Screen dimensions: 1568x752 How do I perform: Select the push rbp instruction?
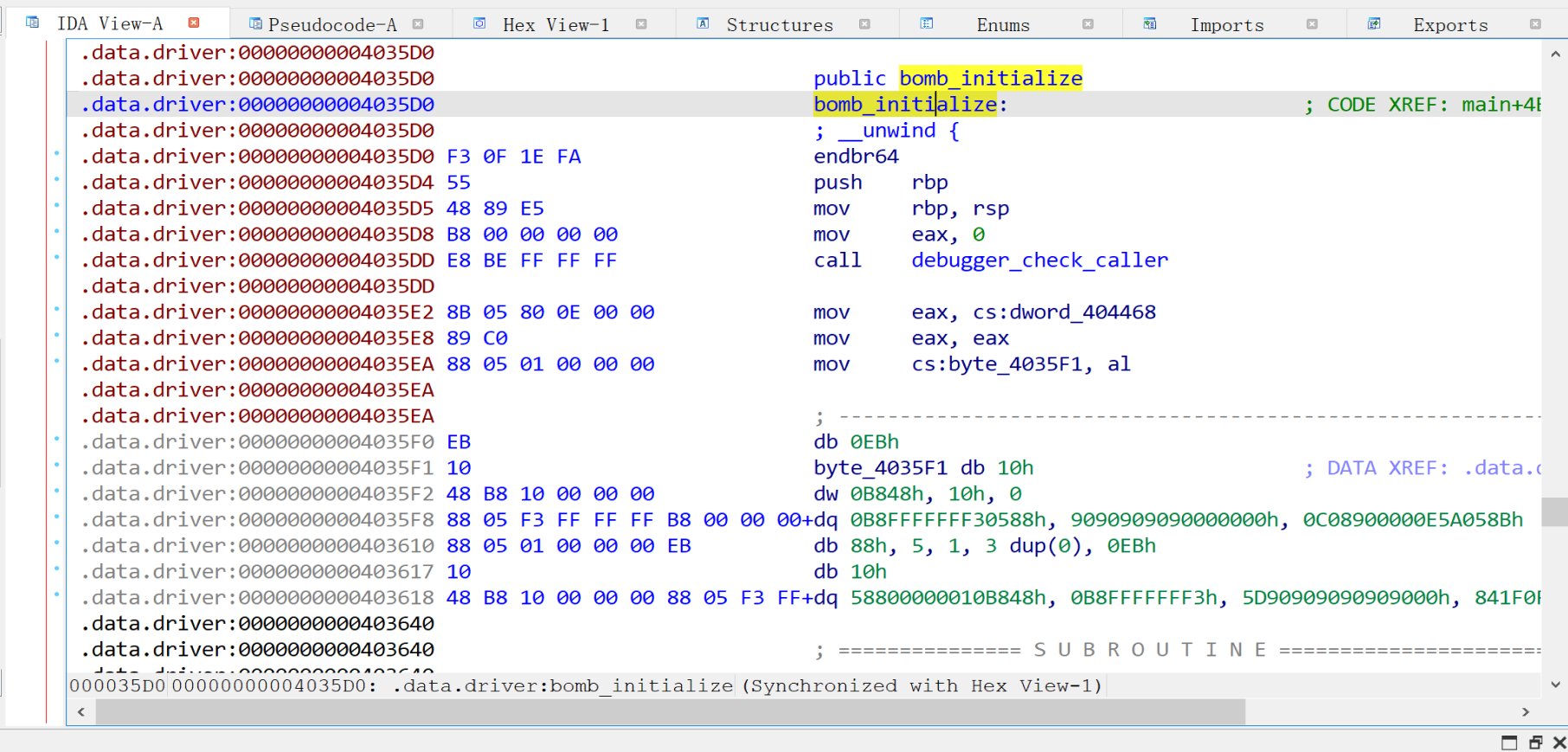pos(881,183)
